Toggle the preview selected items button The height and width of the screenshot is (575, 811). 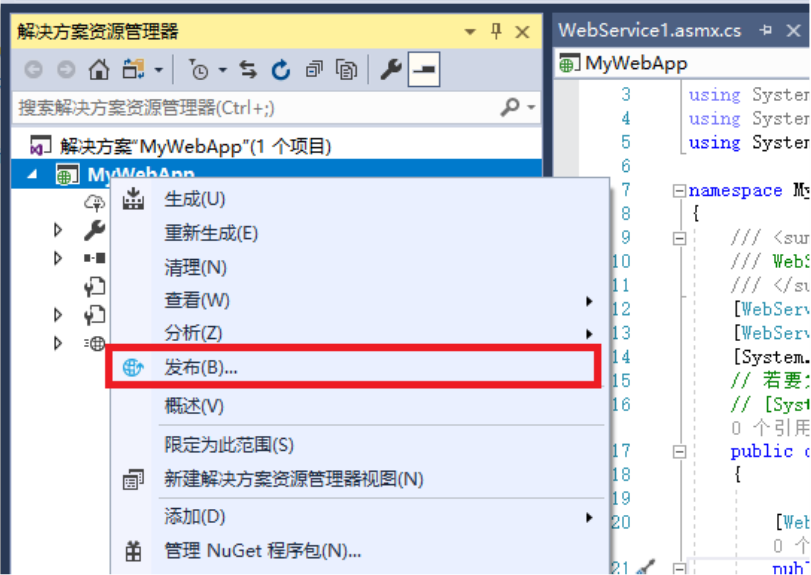(424, 69)
